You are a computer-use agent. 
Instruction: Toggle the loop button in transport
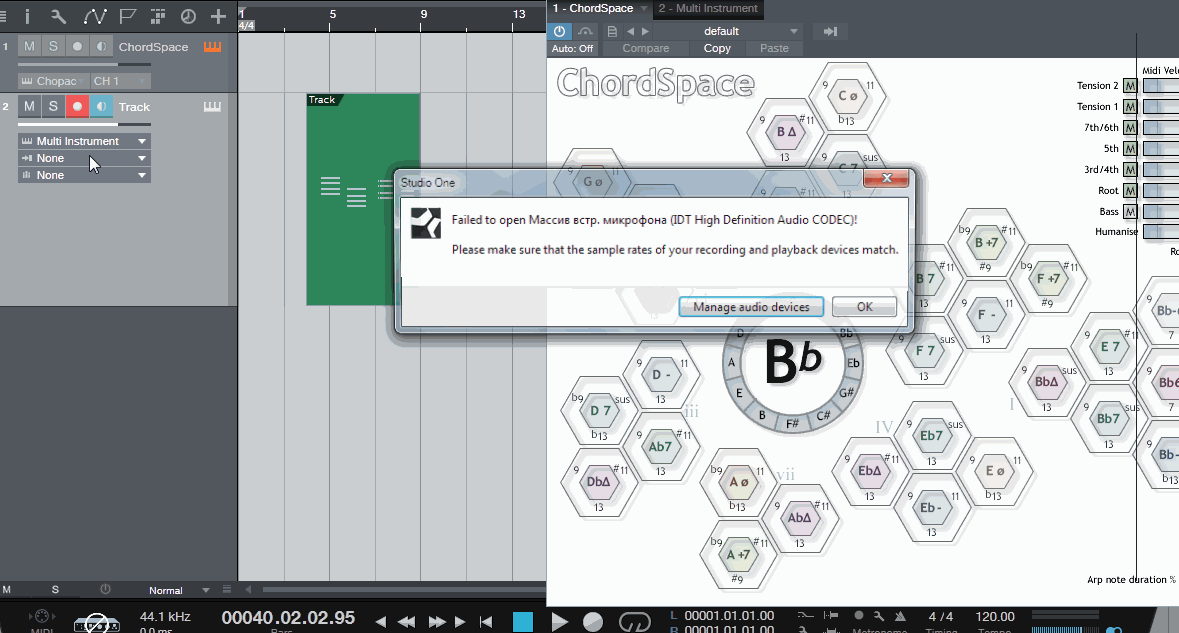tap(635, 622)
